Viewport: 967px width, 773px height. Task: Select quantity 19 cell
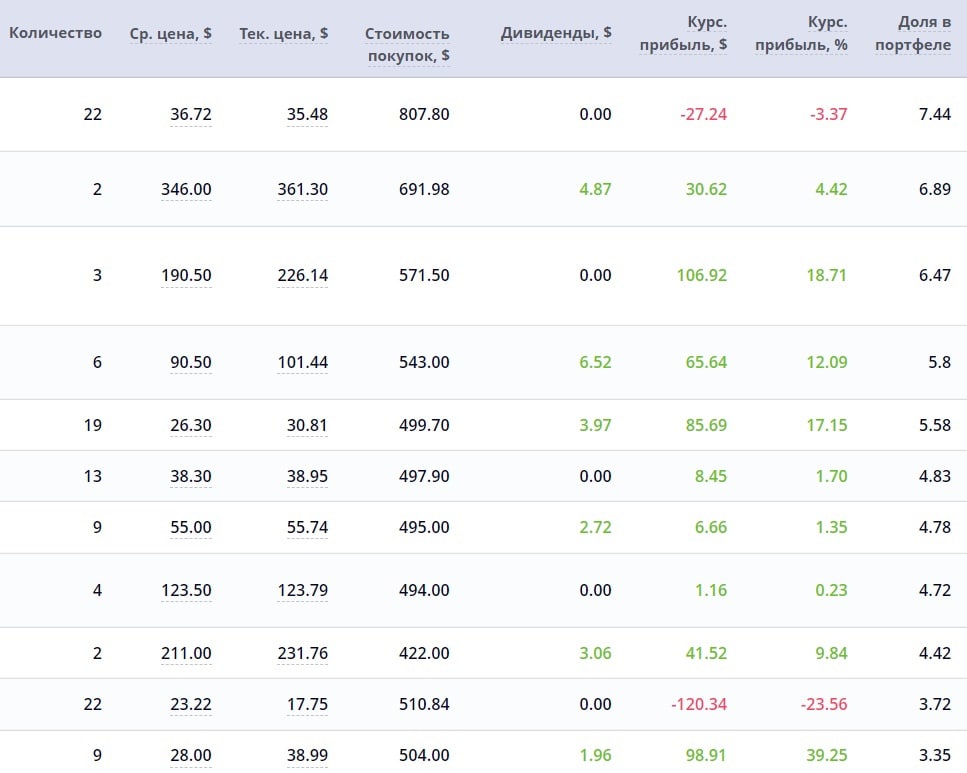pyautogui.click(x=93, y=425)
